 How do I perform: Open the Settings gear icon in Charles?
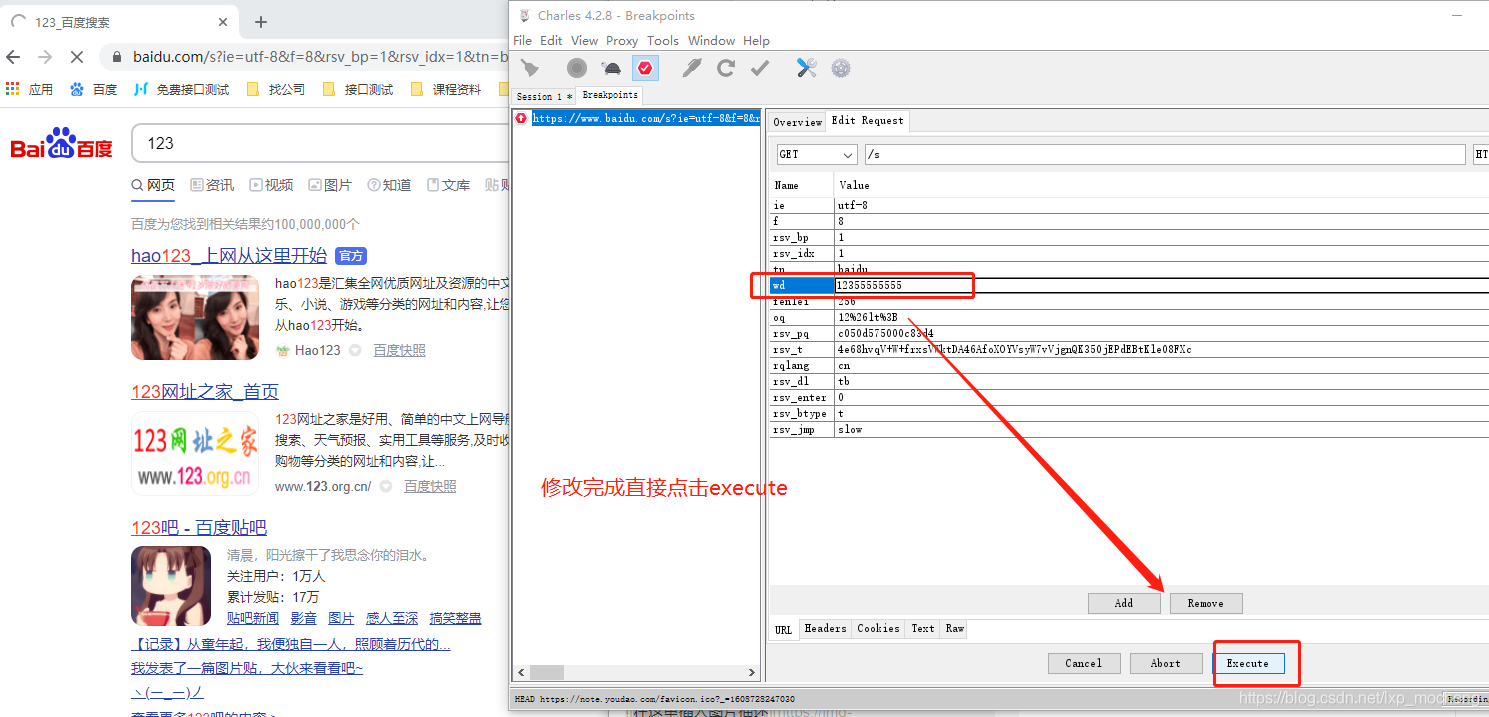tap(841, 68)
